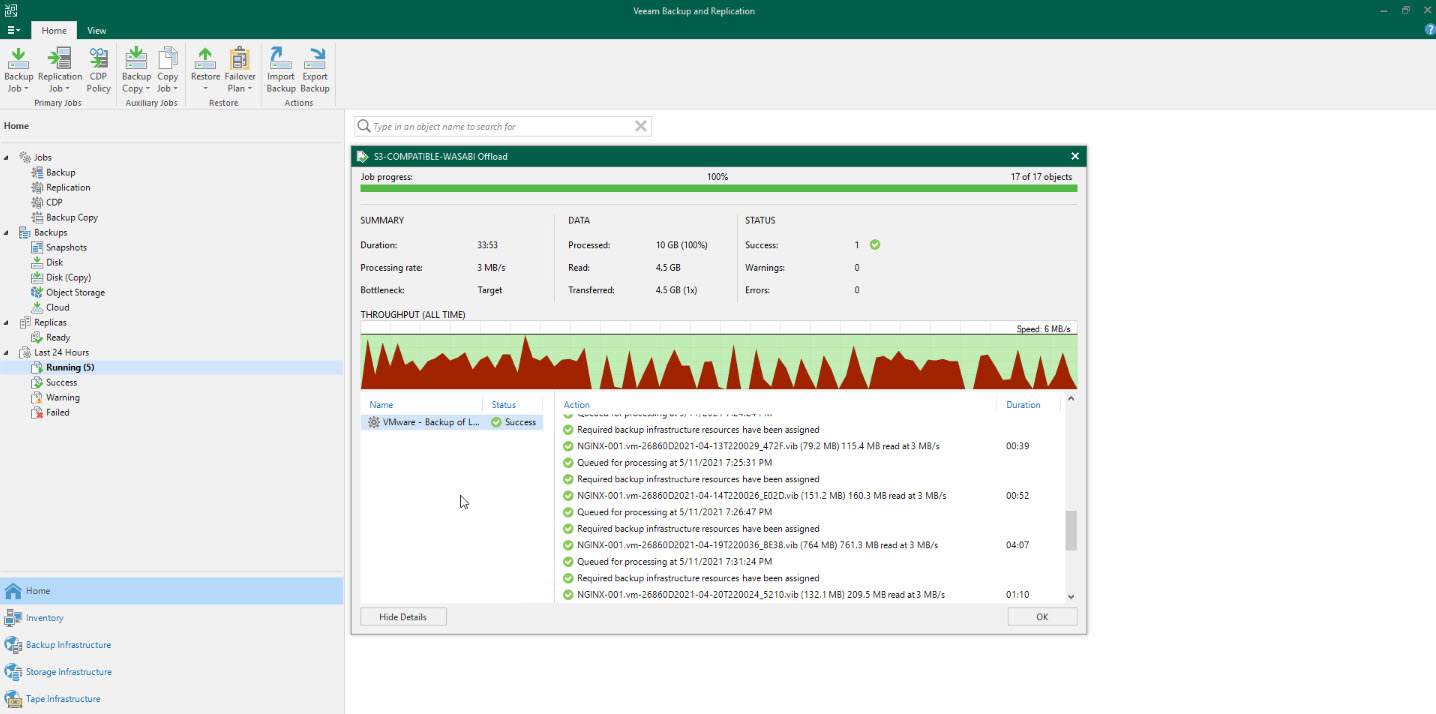Open the Failover Plan ribbon button
The height and width of the screenshot is (714, 1436).
(x=239, y=69)
